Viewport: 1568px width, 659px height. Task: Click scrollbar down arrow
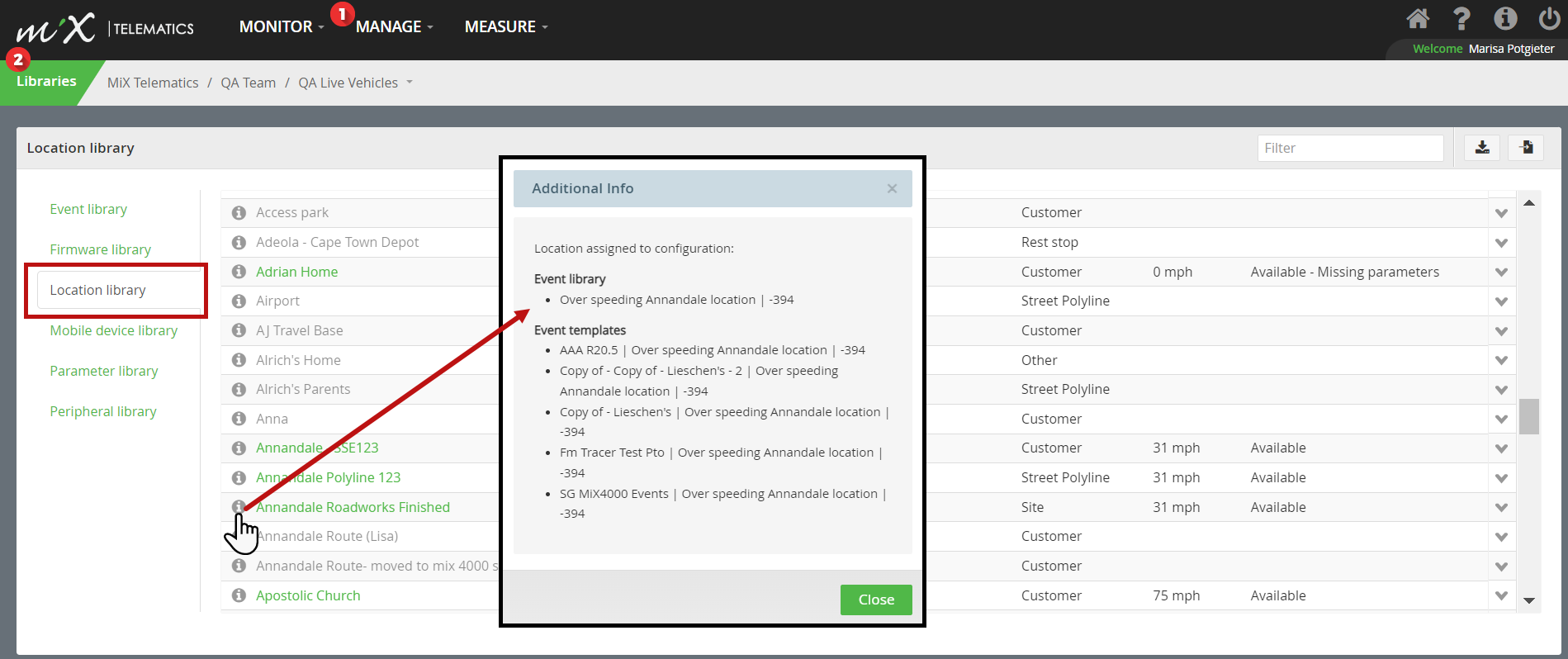[1528, 600]
